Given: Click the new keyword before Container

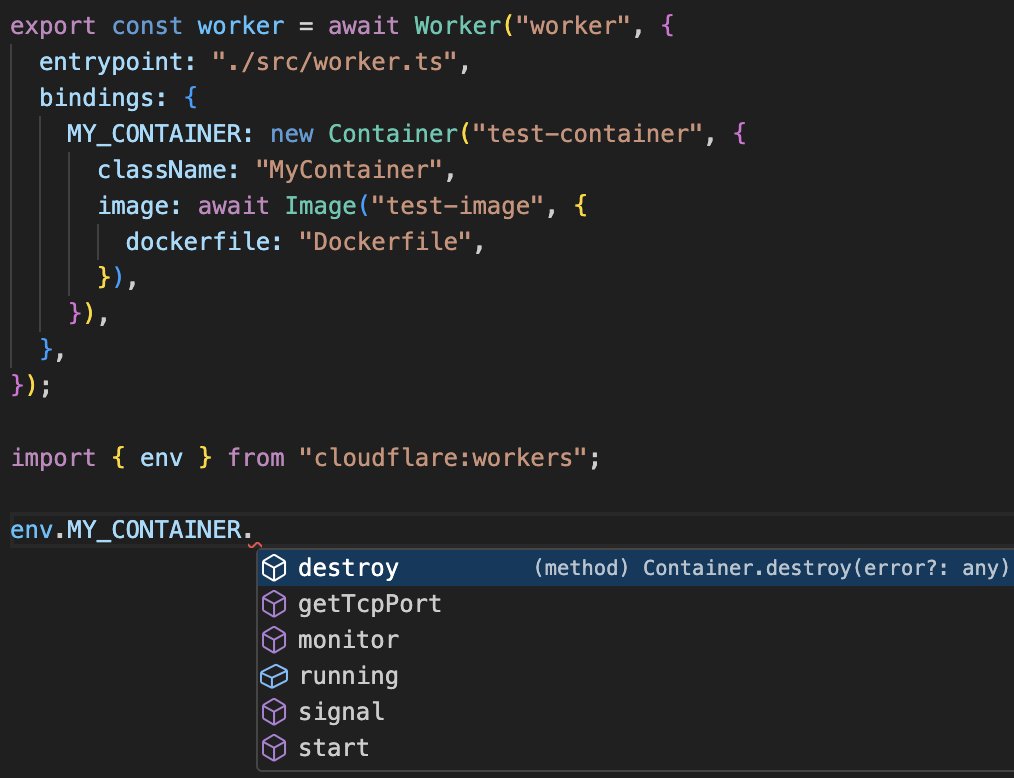Looking at the screenshot, I should [x=292, y=134].
